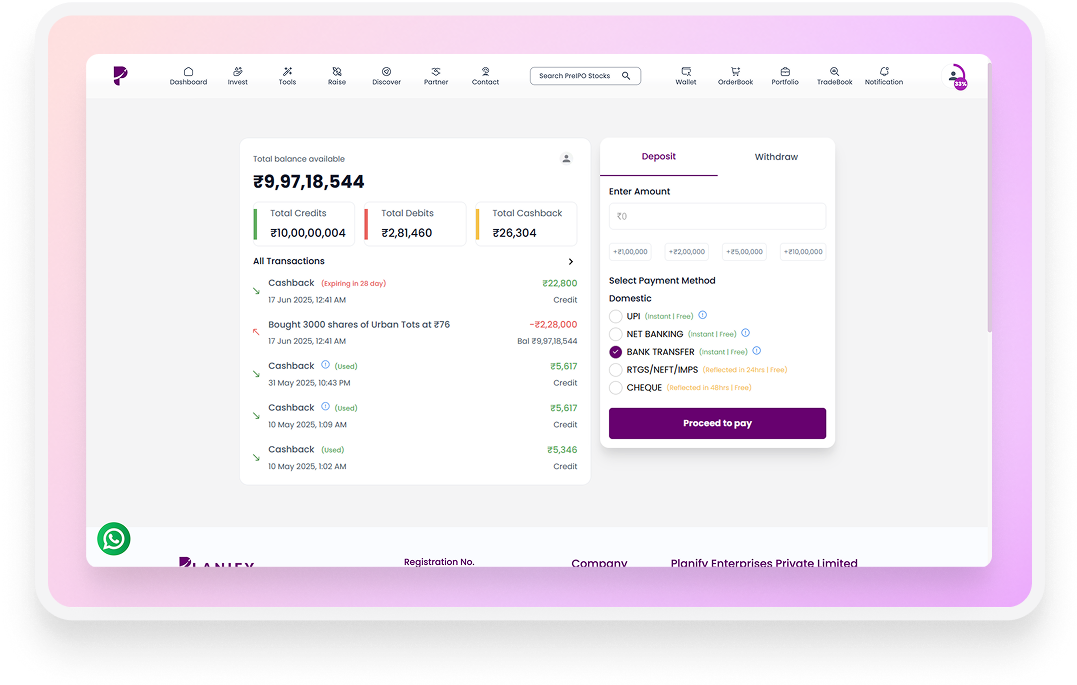The width and height of the screenshot is (1077, 685).
Task: Add the +₹1,00,000 quick amount
Action: tap(631, 252)
